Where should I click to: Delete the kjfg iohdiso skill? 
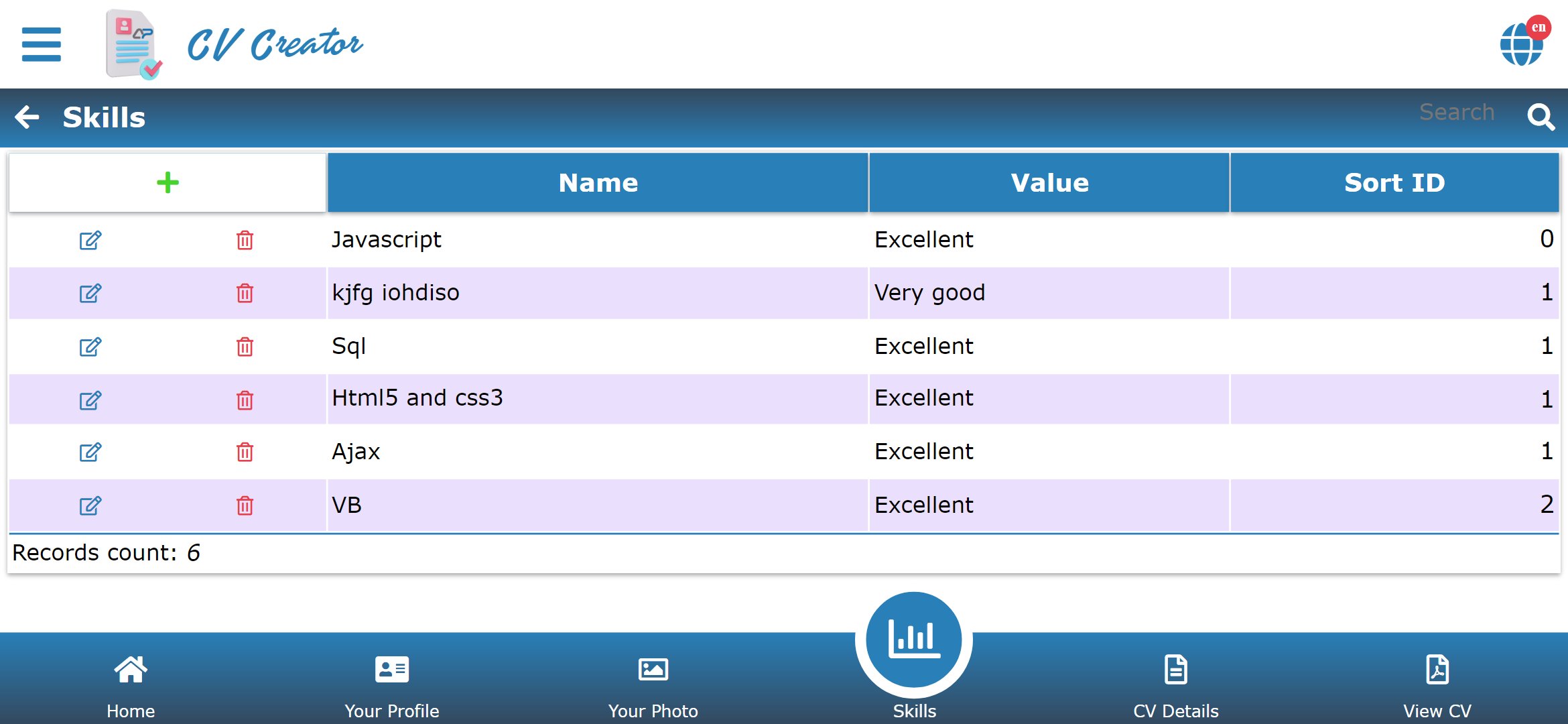click(x=245, y=293)
